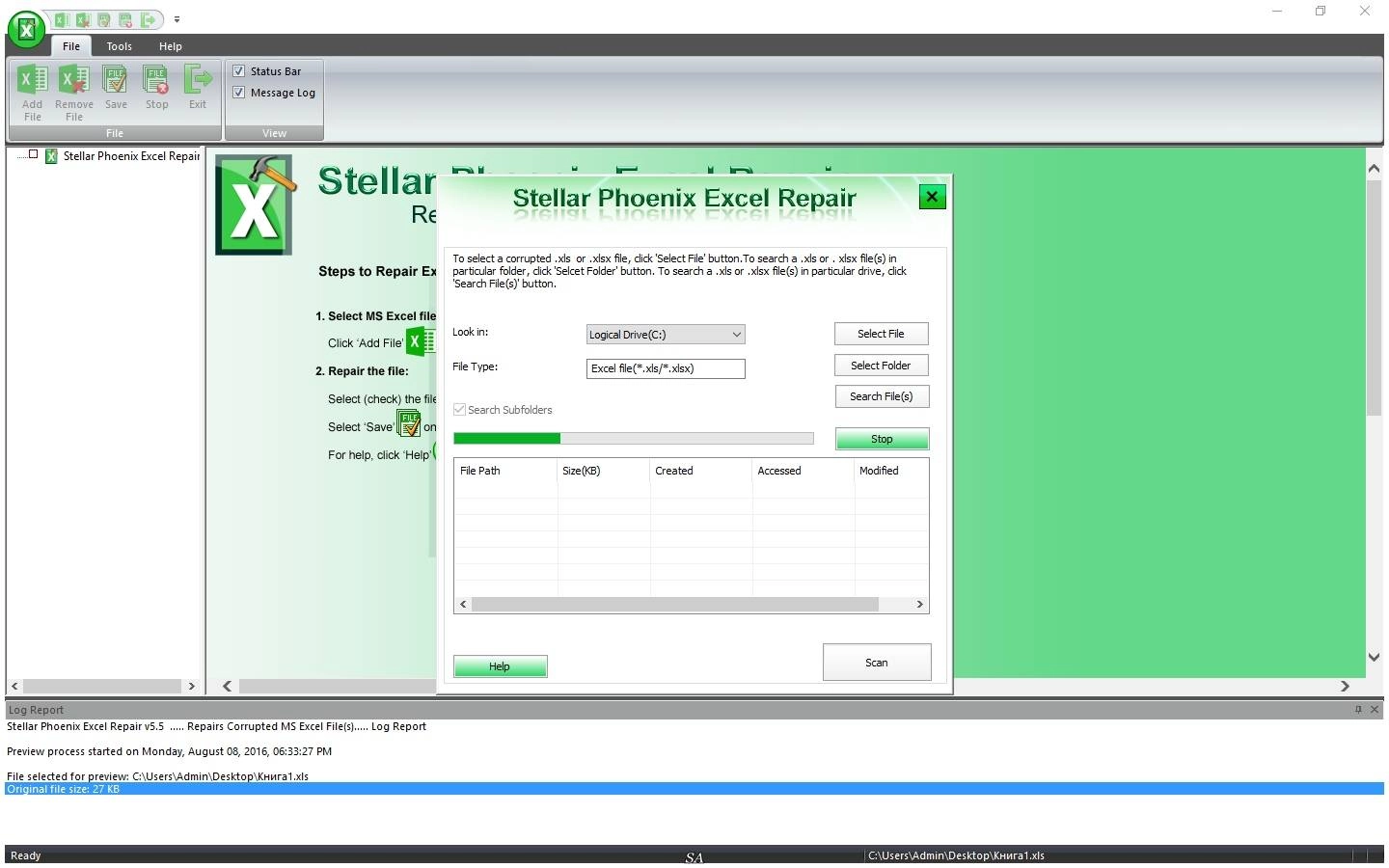Click main pane vertical scroll up arrow

click(x=1375, y=169)
